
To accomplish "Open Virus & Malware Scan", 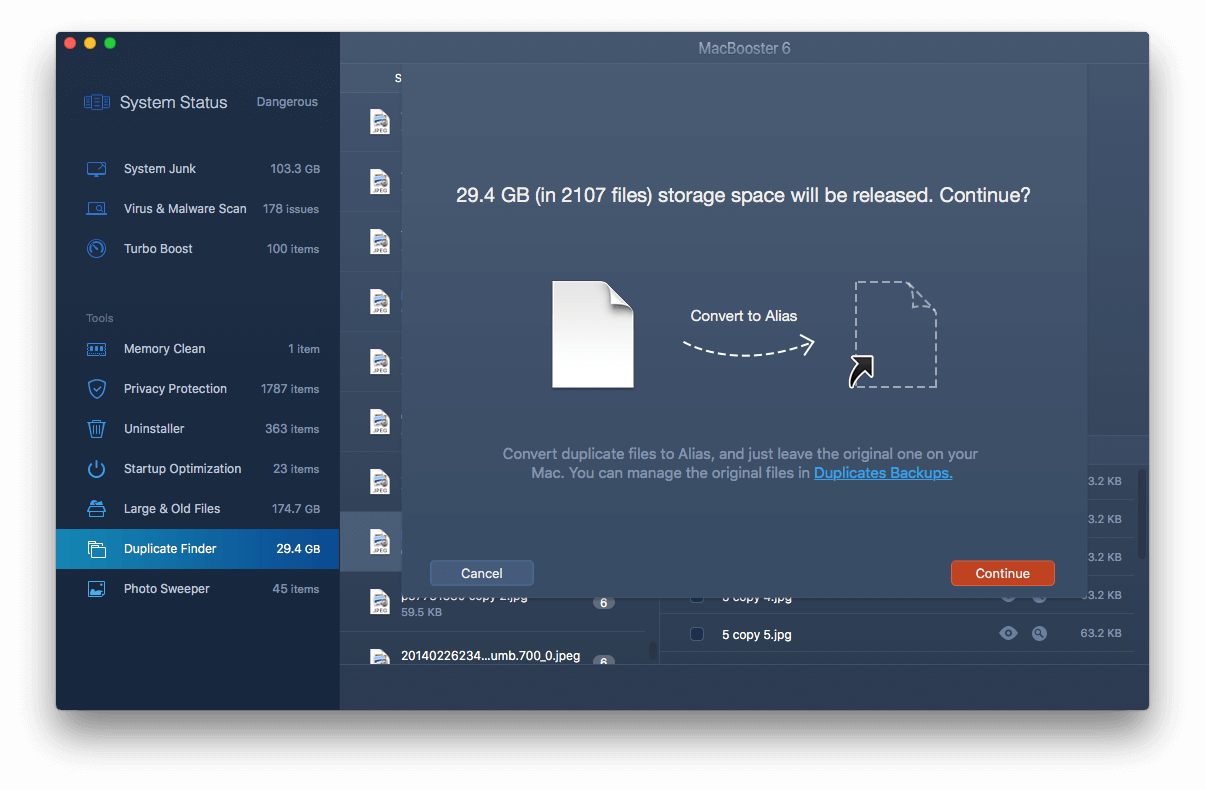I will click(x=185, y=209).
